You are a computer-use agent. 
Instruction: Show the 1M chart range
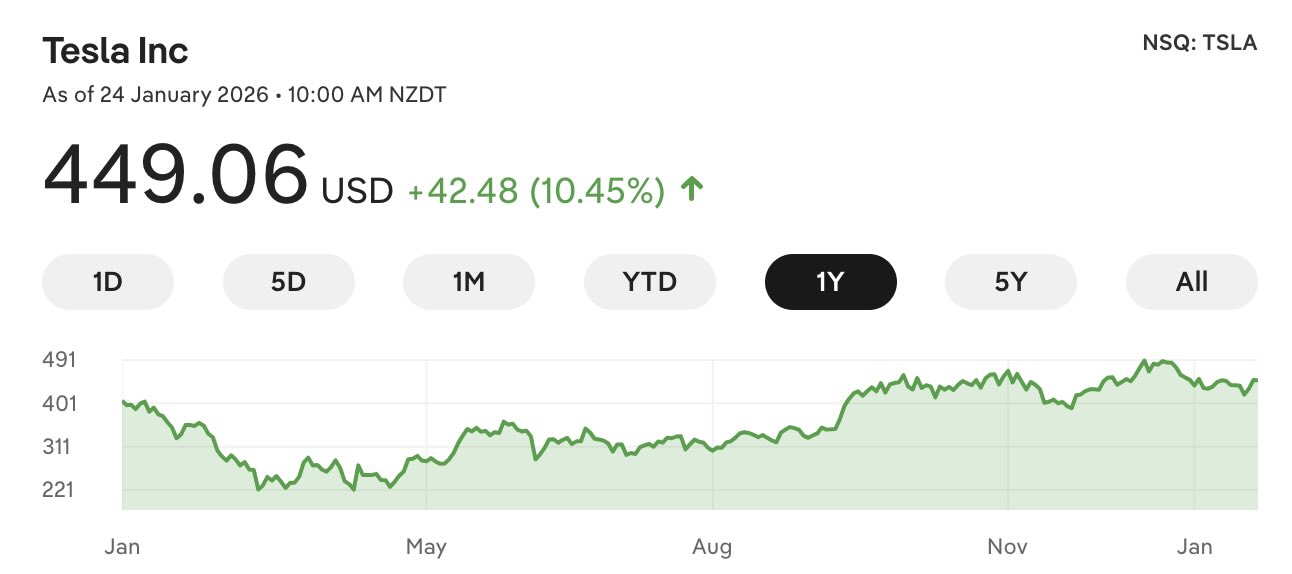tap(468, 282)
